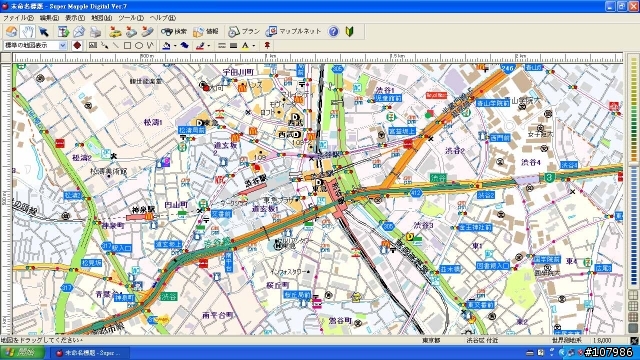Open the ヘルプ(H) menu
The image size is (640, 360).
click(162, 18)
